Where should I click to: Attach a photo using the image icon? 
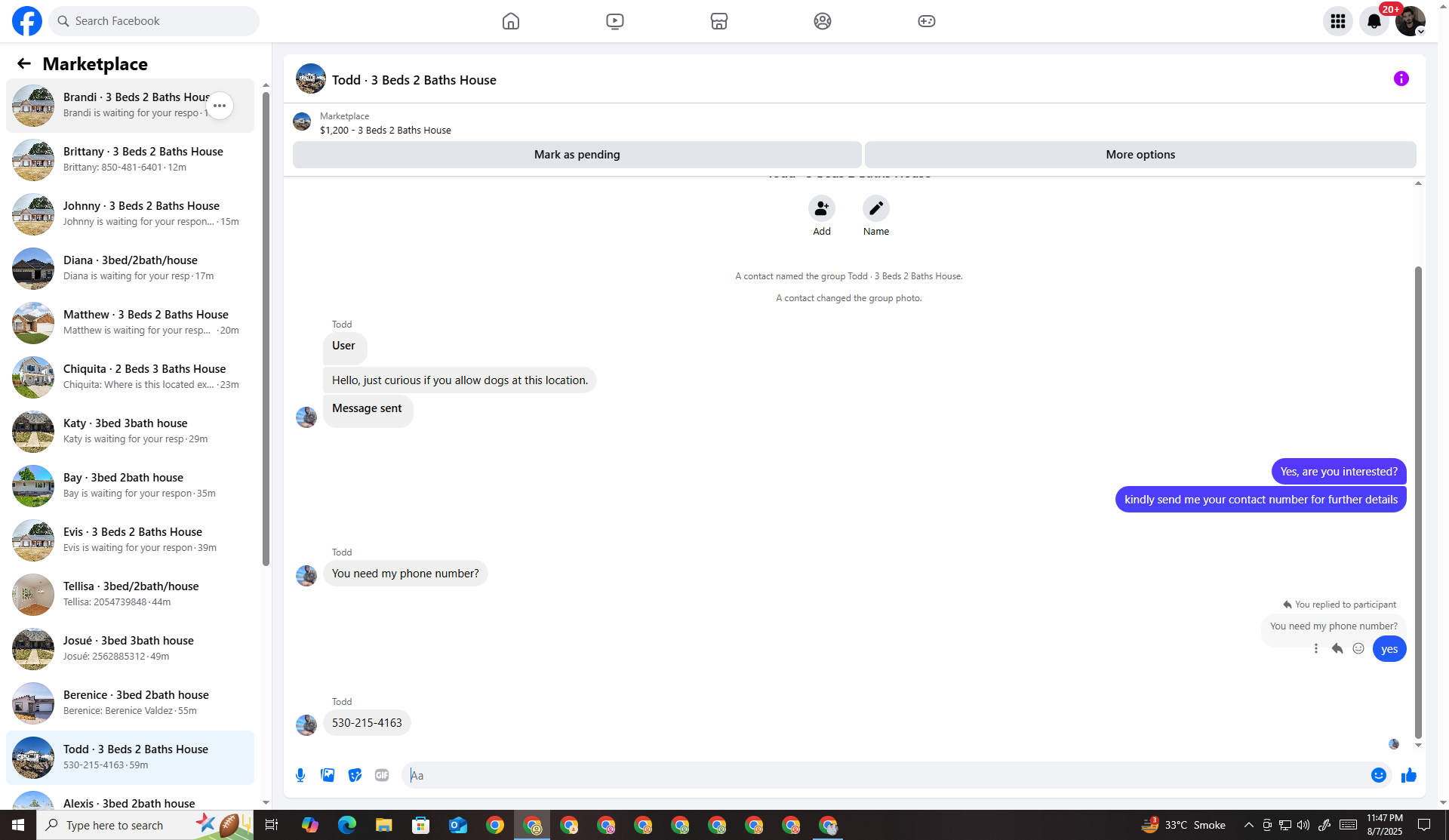pos(328,775)
